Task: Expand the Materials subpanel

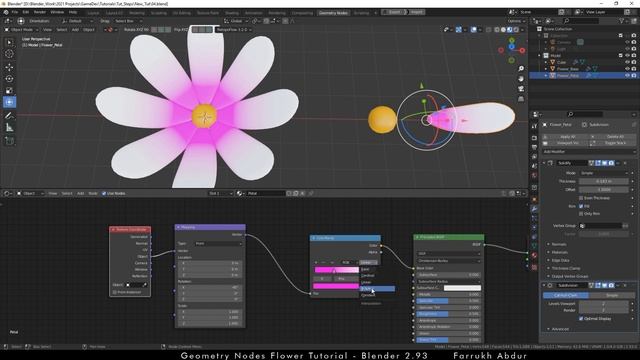Action: click(x=559, y=252)
